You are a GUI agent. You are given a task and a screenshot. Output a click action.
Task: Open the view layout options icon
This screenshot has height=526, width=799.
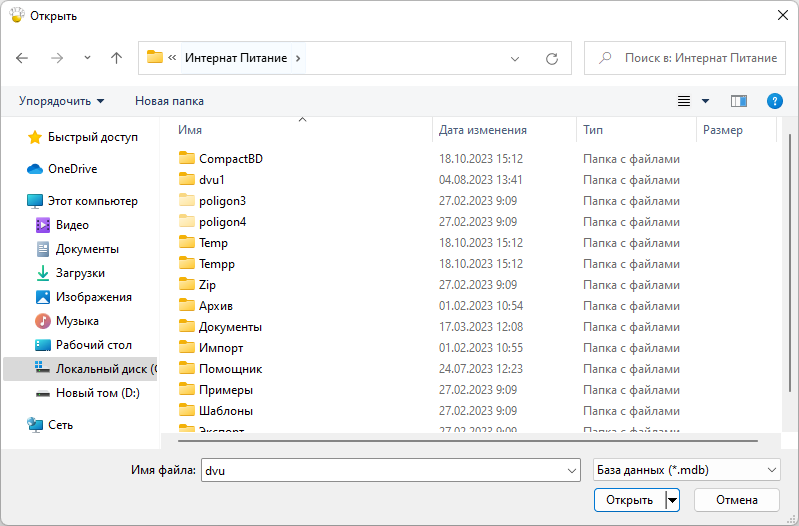click(685, 101)
